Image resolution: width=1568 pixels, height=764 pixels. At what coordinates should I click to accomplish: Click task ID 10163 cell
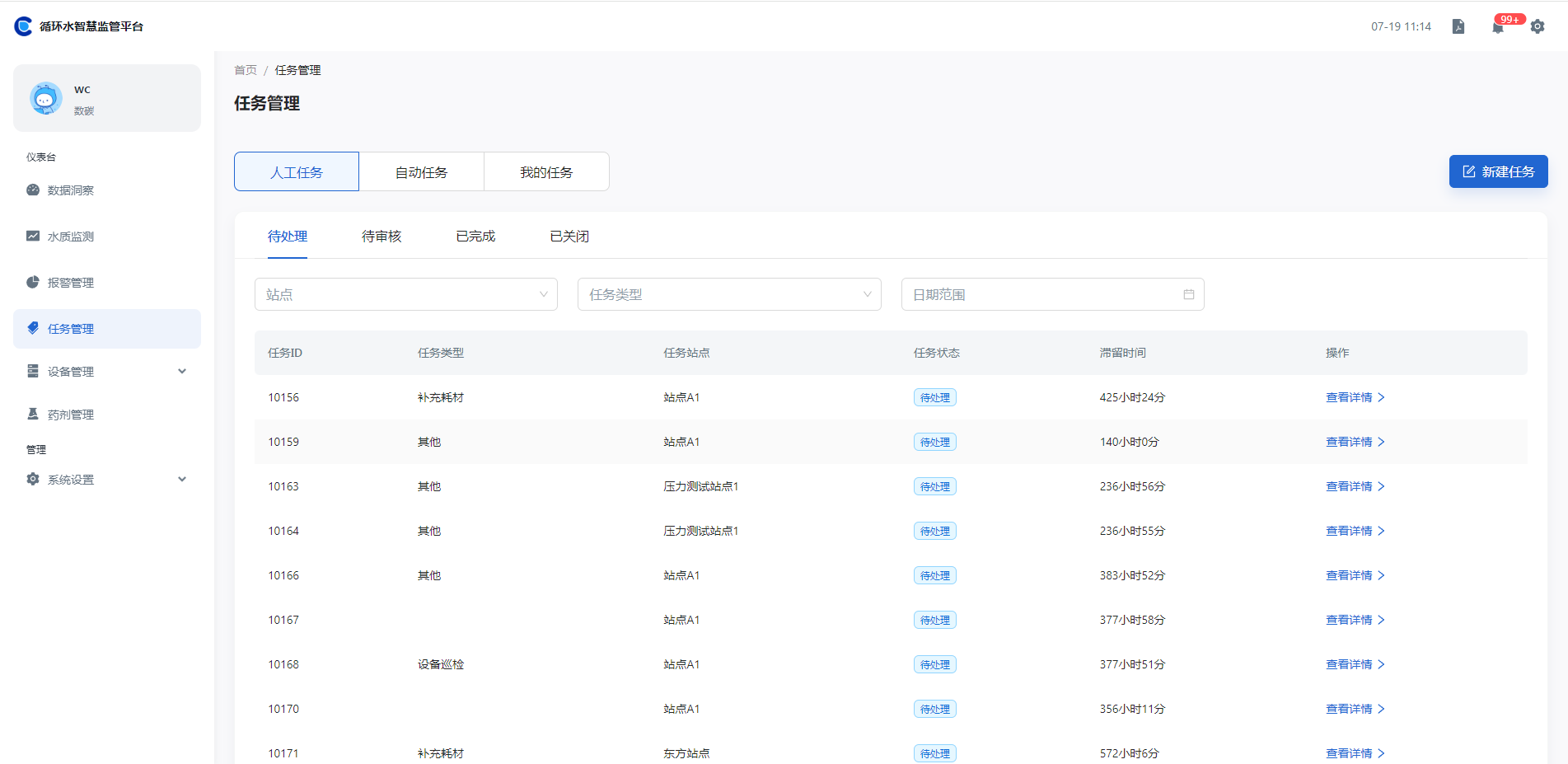pos(283,486)
